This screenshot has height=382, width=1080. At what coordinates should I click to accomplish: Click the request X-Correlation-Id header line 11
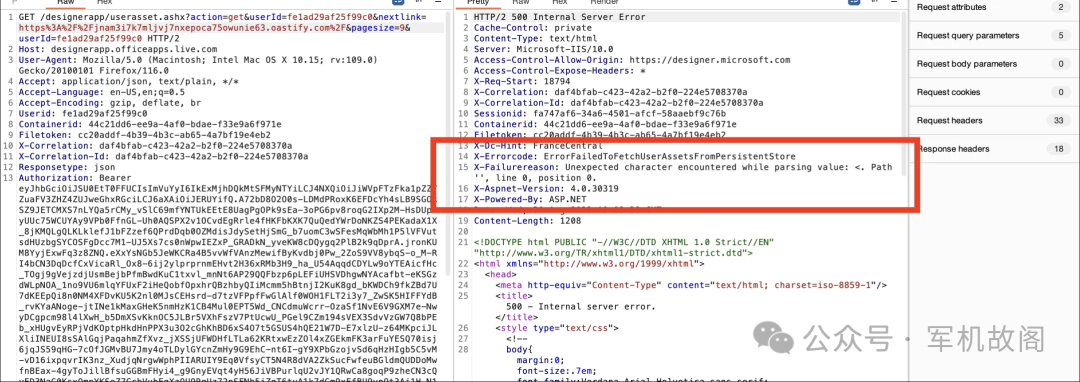[163, 156]
